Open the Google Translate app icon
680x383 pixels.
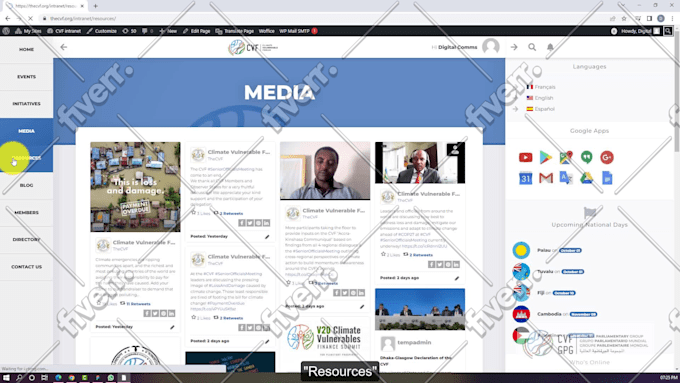(566, 178)
